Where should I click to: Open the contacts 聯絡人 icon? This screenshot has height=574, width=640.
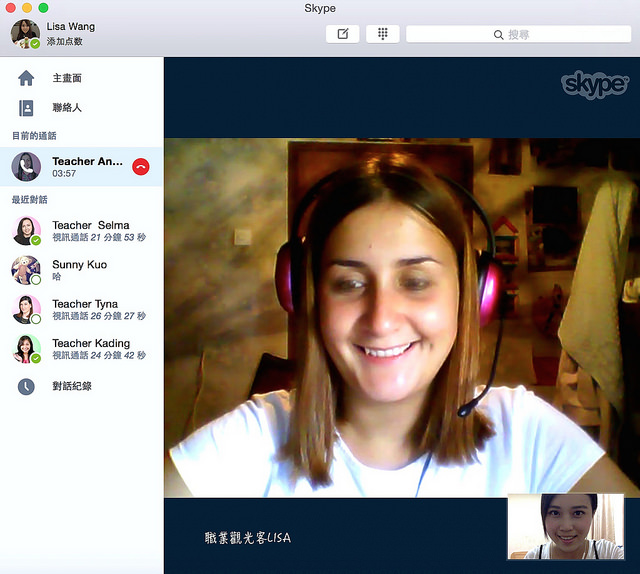point(26,108)
